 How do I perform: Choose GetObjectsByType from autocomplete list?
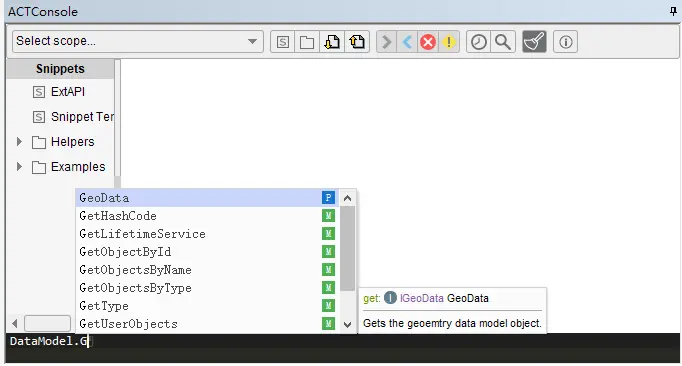(x=207, y=288)
